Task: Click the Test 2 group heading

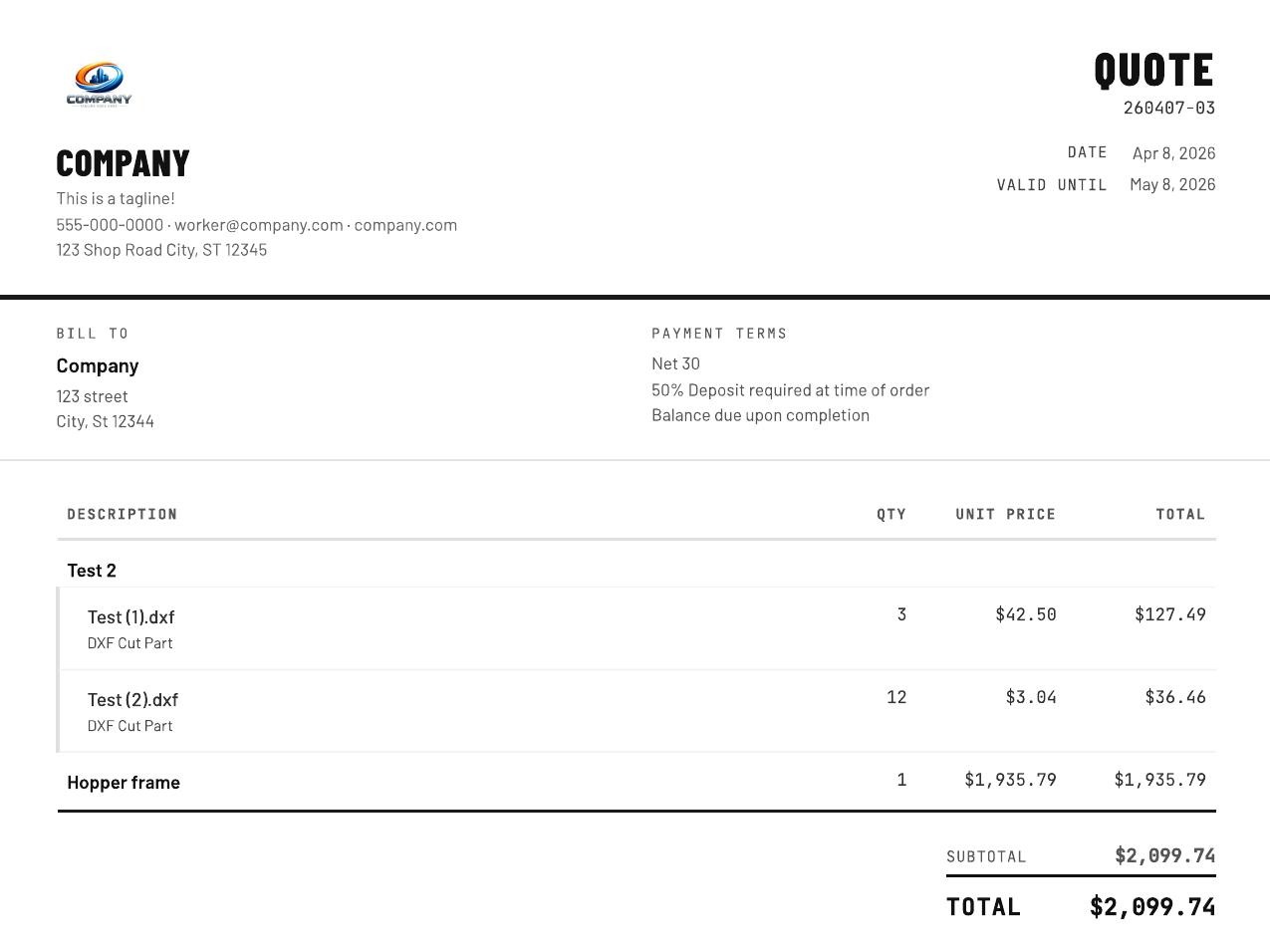Action: 92,571
